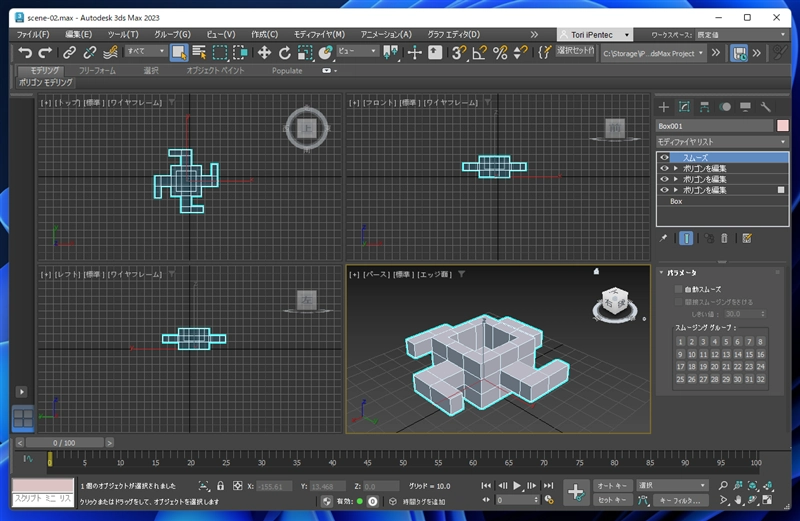
Task: Jump to the animation start
Action: [486, 486]
